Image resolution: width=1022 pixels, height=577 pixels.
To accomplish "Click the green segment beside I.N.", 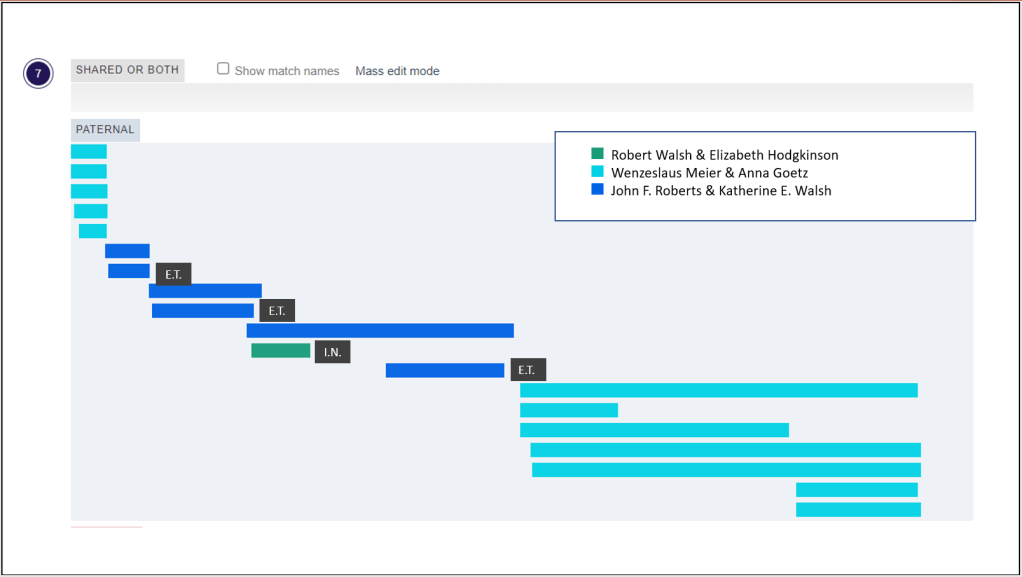I will pyautogui.click(x=280, y=351).
